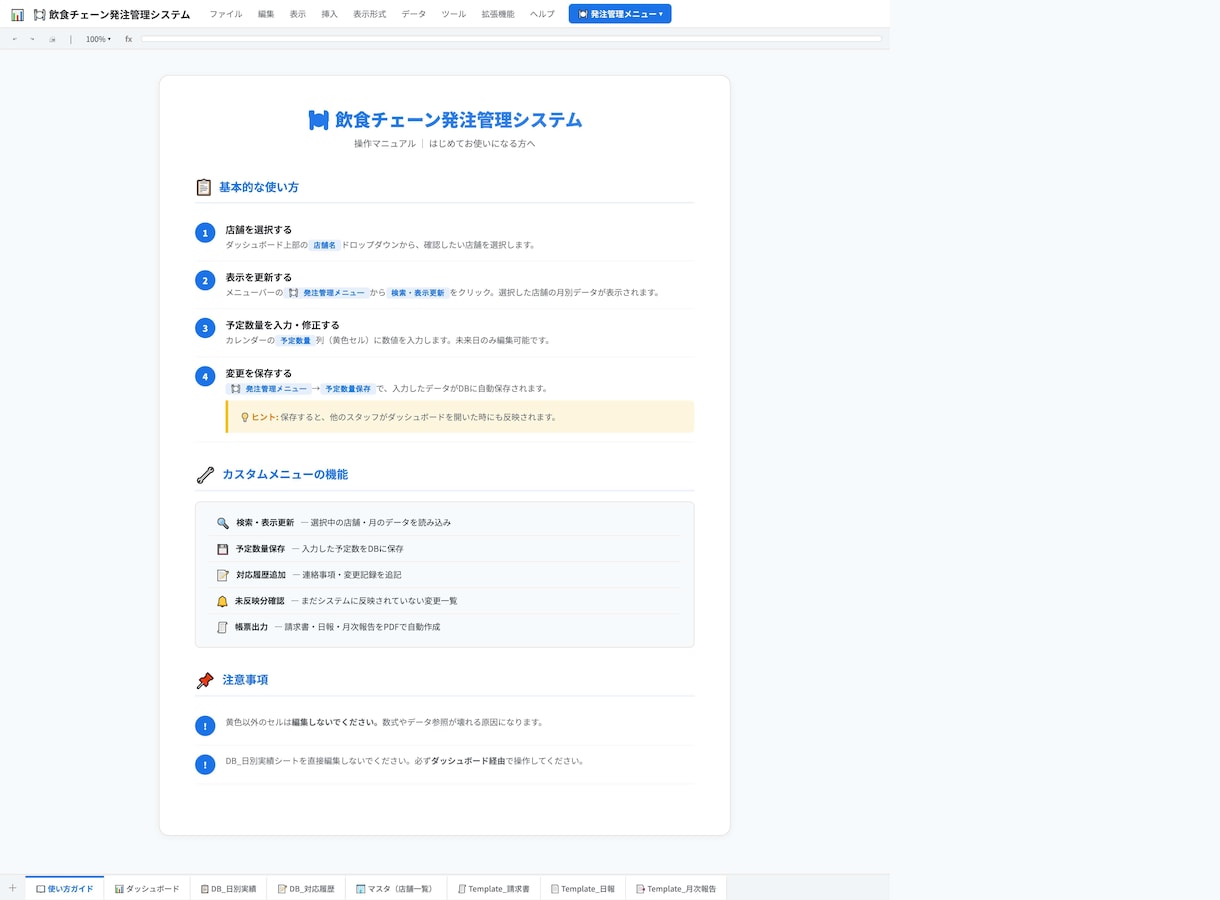Click the exclamation icon beside 黄色以外のセル warning
The image size is (1220, 900).
pyautogui.click(x=205, y=726)
